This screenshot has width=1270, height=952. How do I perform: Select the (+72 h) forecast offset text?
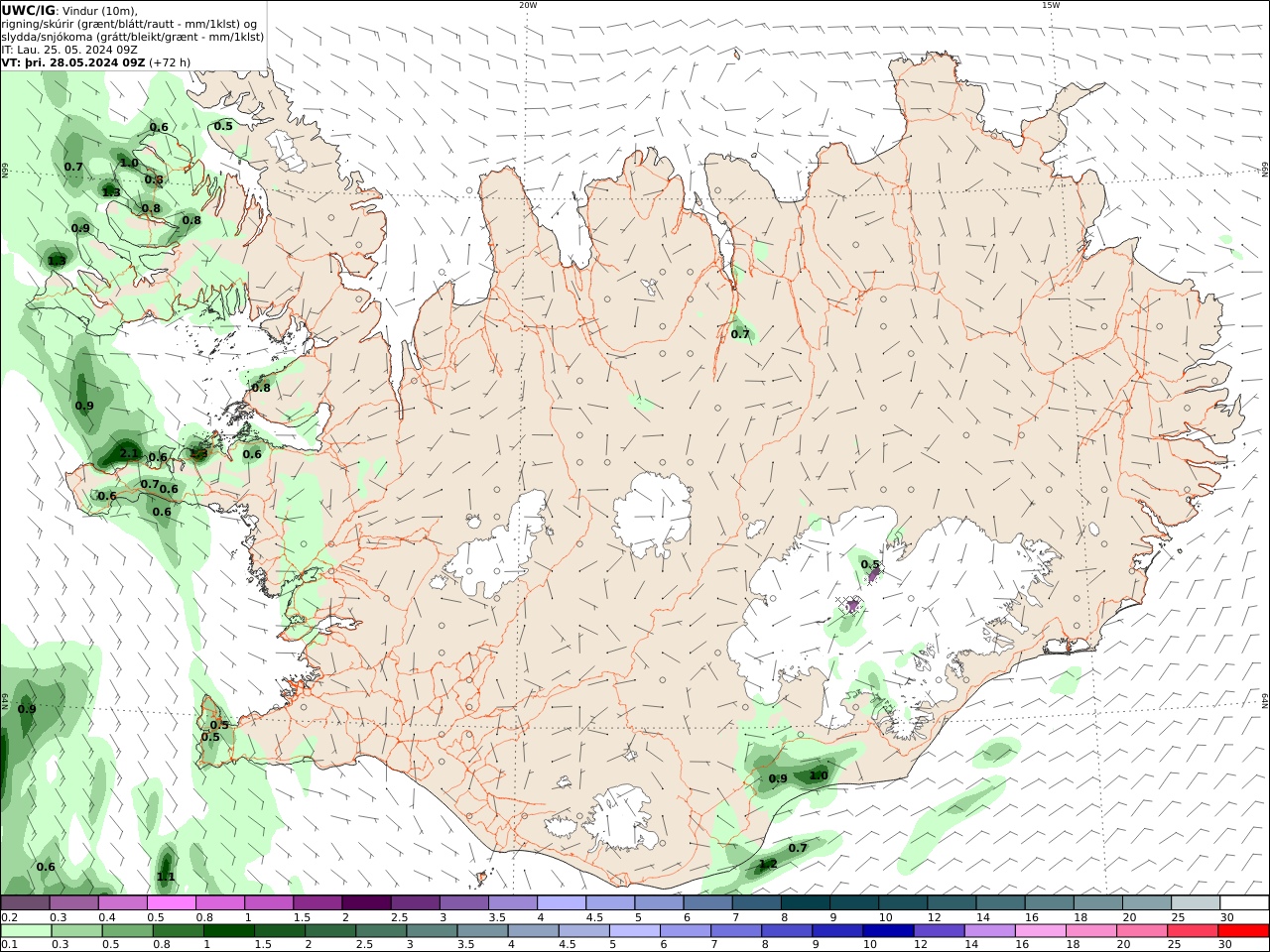pyautogui.click(x=170, y=61)
